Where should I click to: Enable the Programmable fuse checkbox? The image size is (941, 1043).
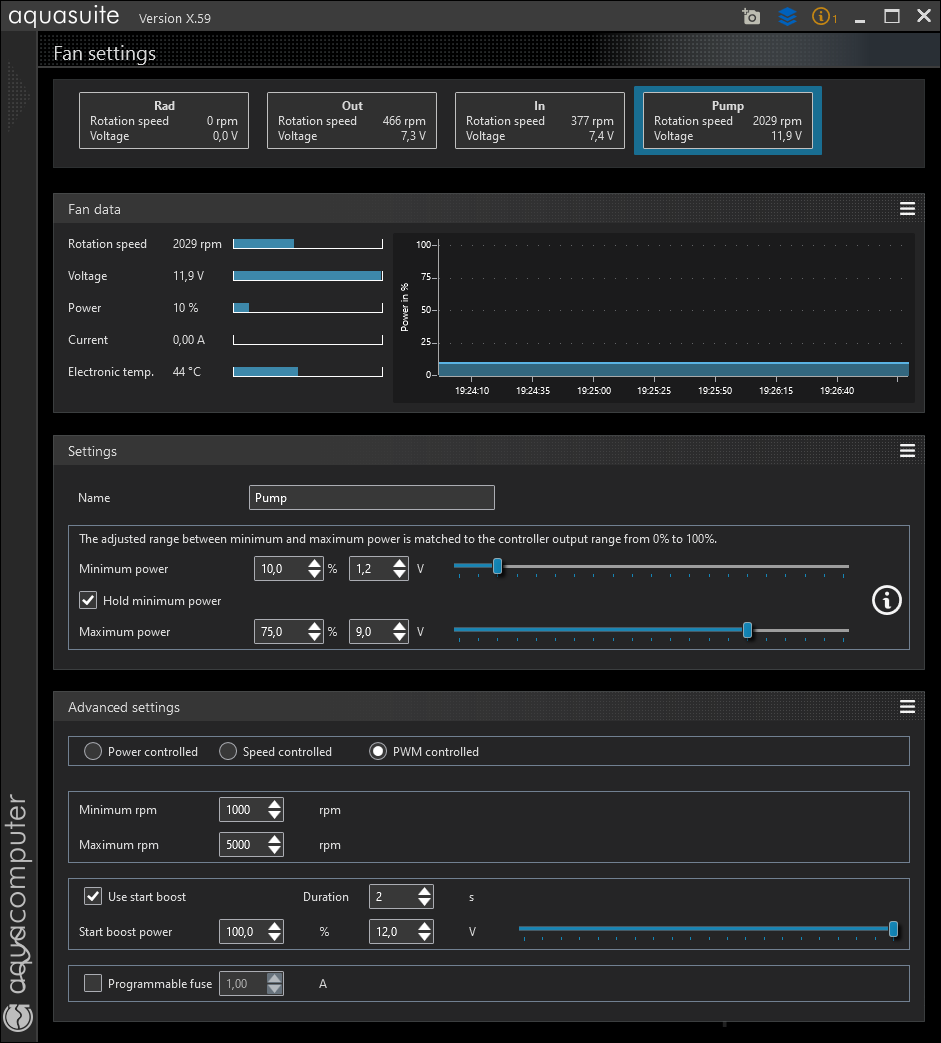click(x=93, y=983)
